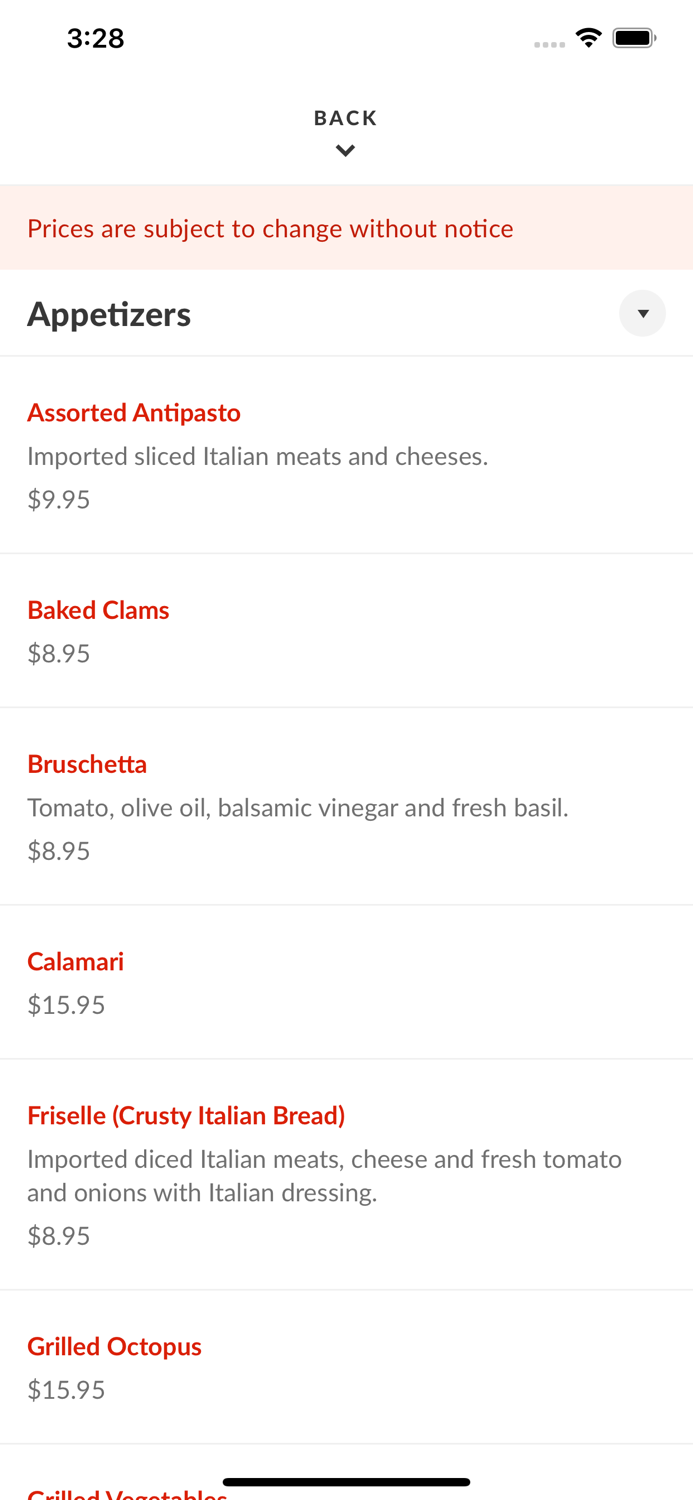
Task: Tap the Wi-Fi icon in the status bar
Action: click(x=588, y=37)
